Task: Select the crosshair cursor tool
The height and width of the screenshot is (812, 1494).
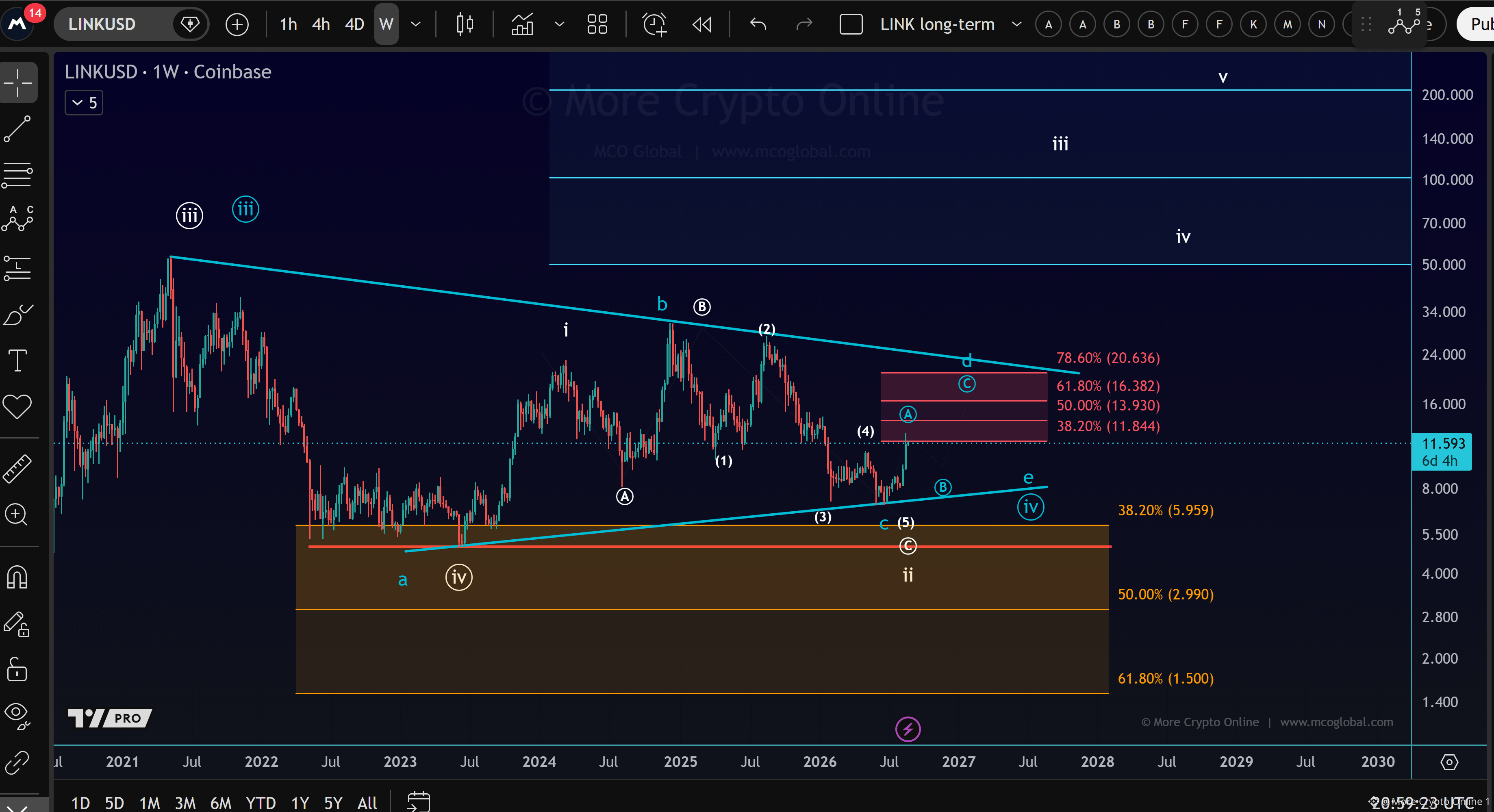Action: pos(18,83)
